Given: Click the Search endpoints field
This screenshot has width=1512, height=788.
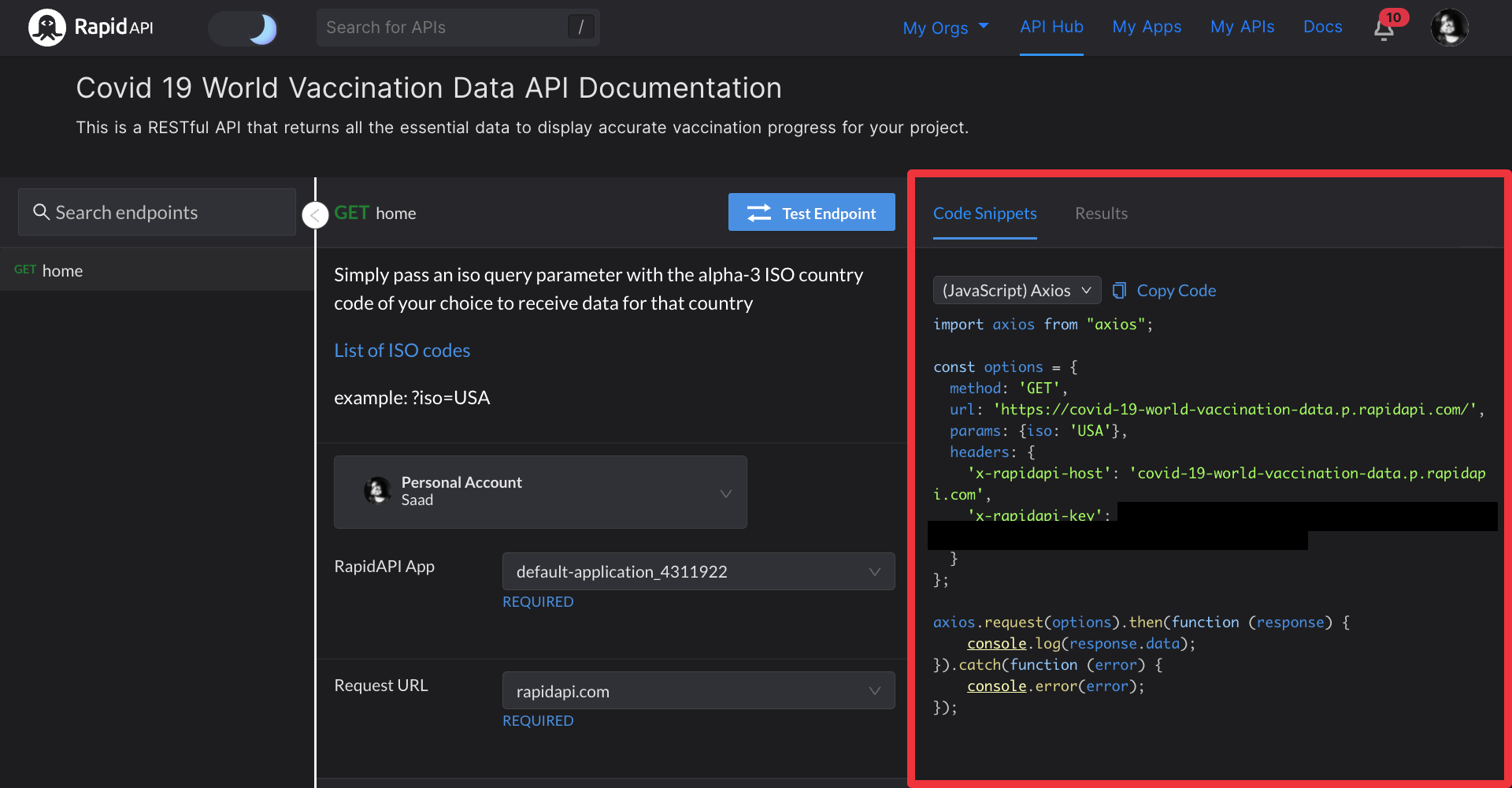Looking at the screenshot, I should tap(157, 212).
